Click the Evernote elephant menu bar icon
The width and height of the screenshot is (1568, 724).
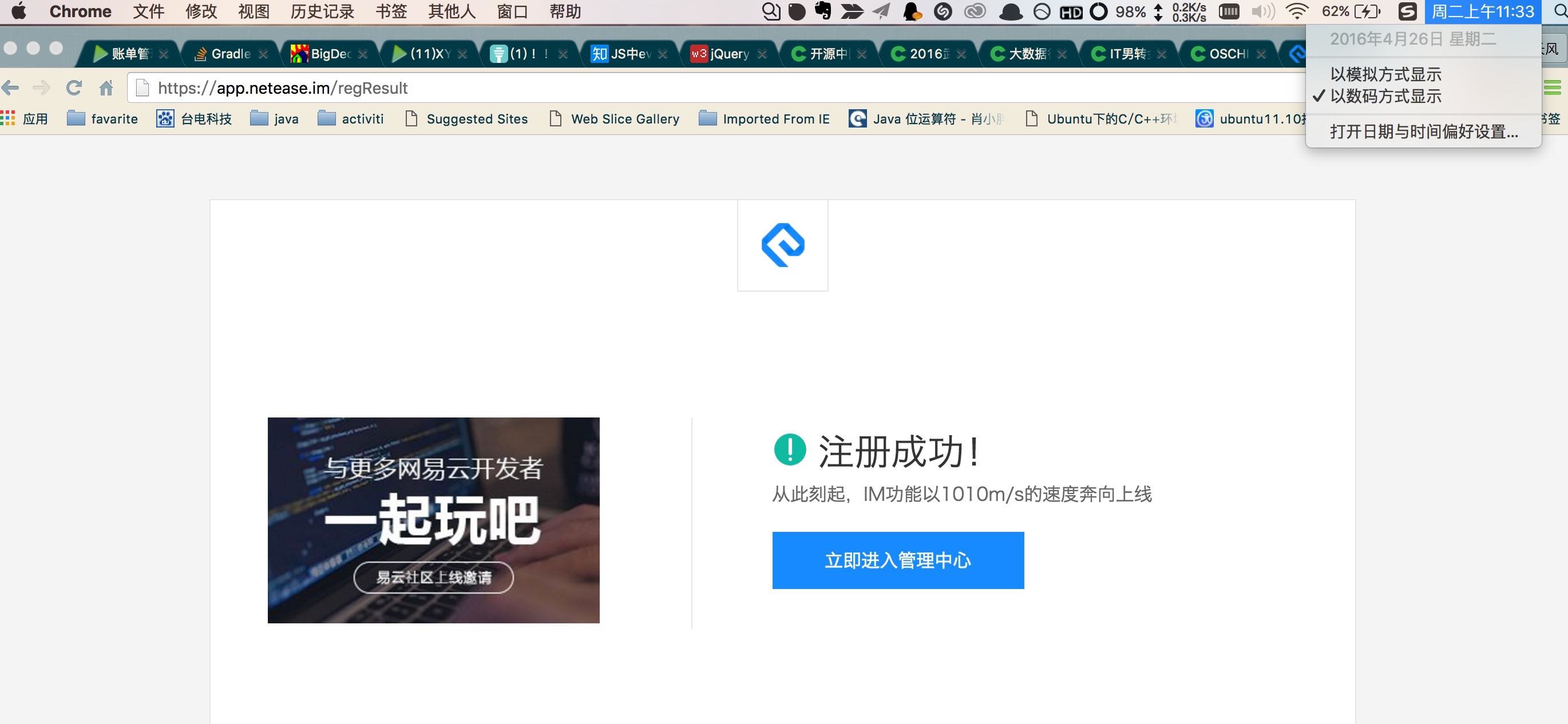click(x=823, y=11)
